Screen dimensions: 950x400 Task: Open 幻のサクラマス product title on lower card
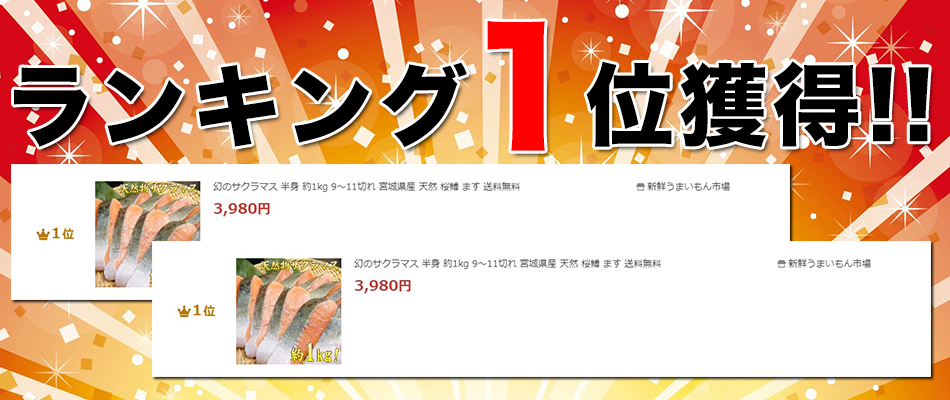(x=508, y=264)
